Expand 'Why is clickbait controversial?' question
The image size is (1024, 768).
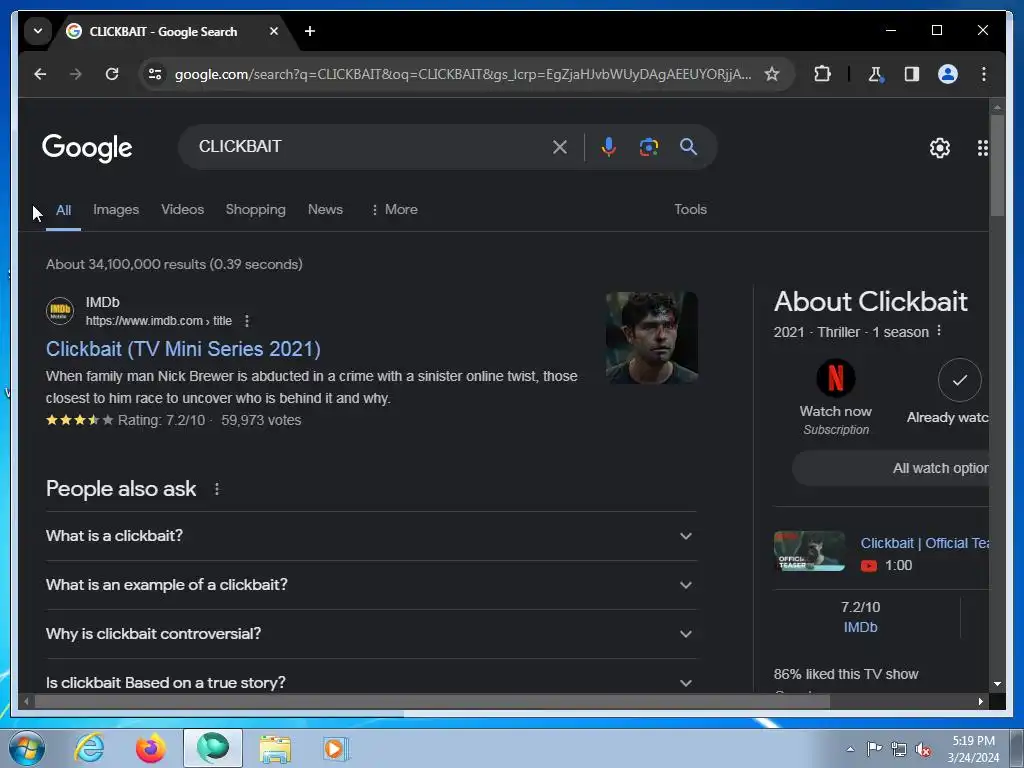(371, 634)
